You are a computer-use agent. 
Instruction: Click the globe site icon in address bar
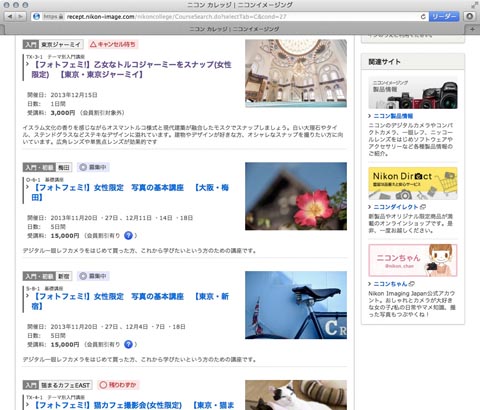pyautogui.click(x=37, y=16)
